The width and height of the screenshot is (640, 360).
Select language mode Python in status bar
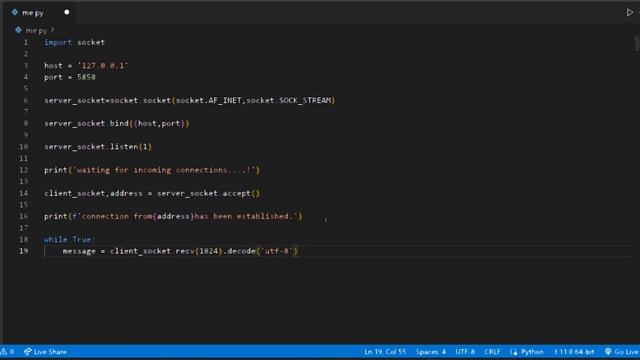[532, 351]
